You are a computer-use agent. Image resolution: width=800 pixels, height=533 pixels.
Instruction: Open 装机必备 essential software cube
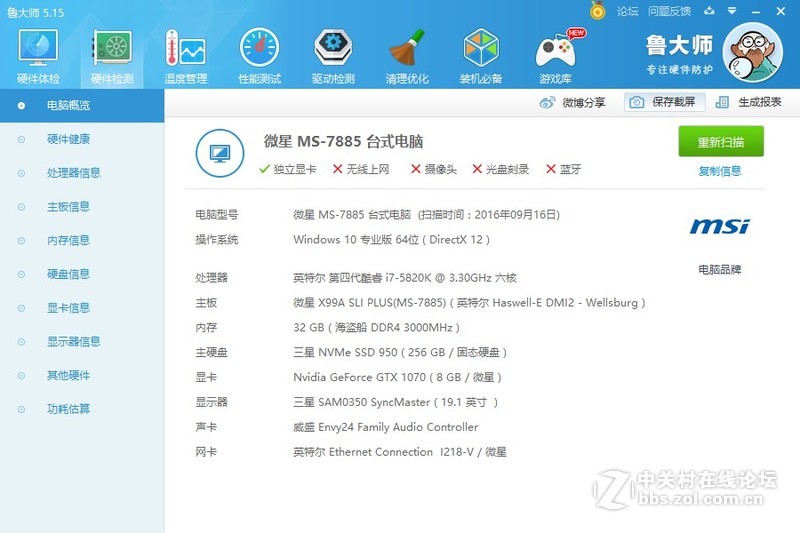pyautogui.click(x=481, y=56)
